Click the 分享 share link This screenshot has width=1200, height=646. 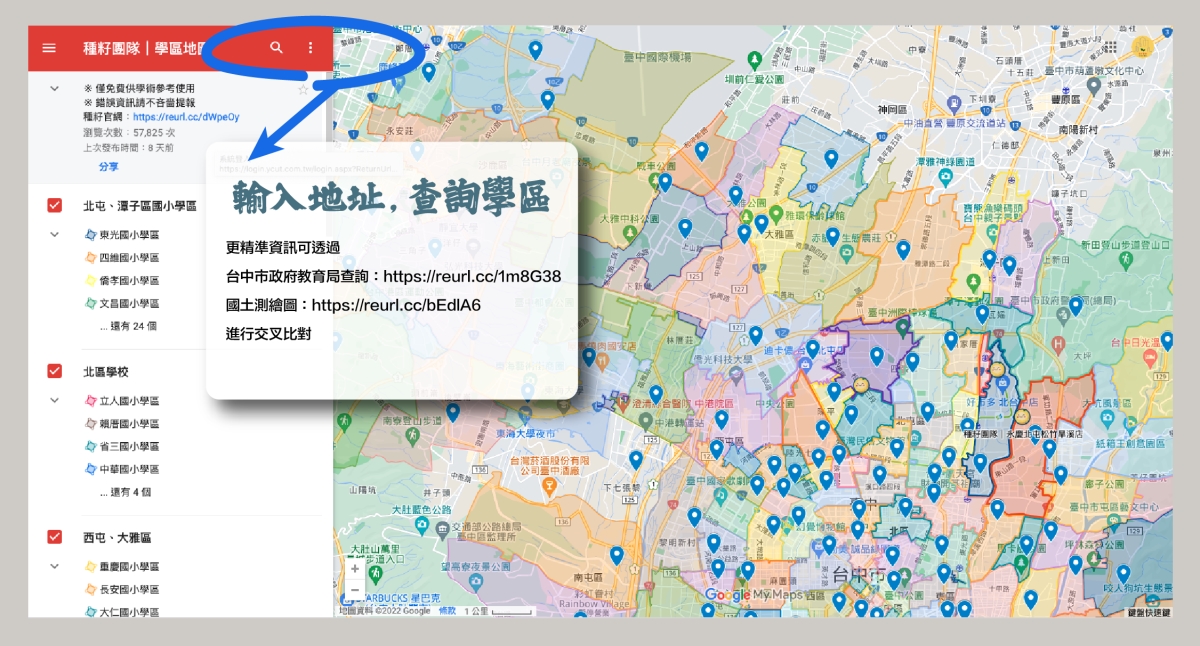(108, 167)
